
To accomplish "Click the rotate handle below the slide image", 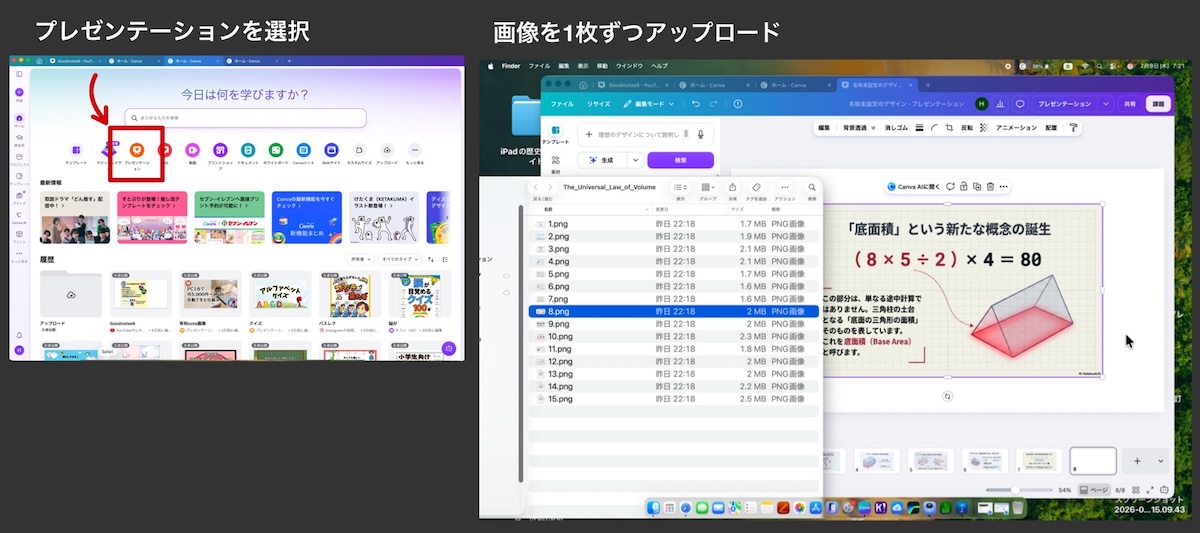I will coord(948,396).
